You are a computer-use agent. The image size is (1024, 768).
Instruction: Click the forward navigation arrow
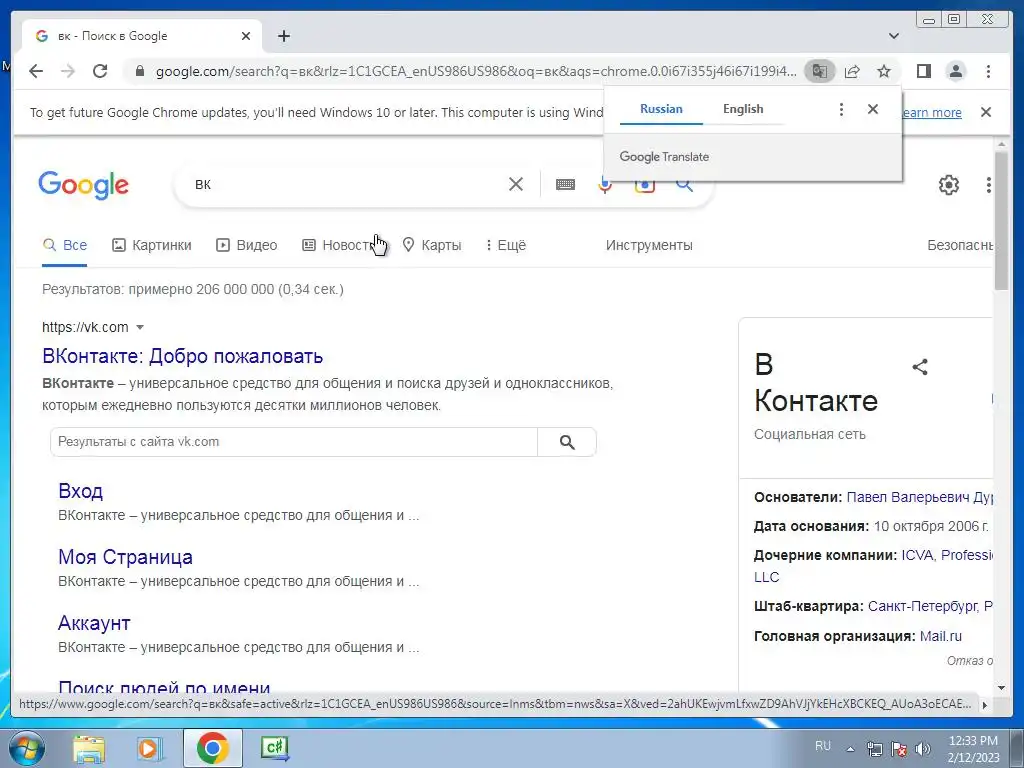[x=68, y=71]
